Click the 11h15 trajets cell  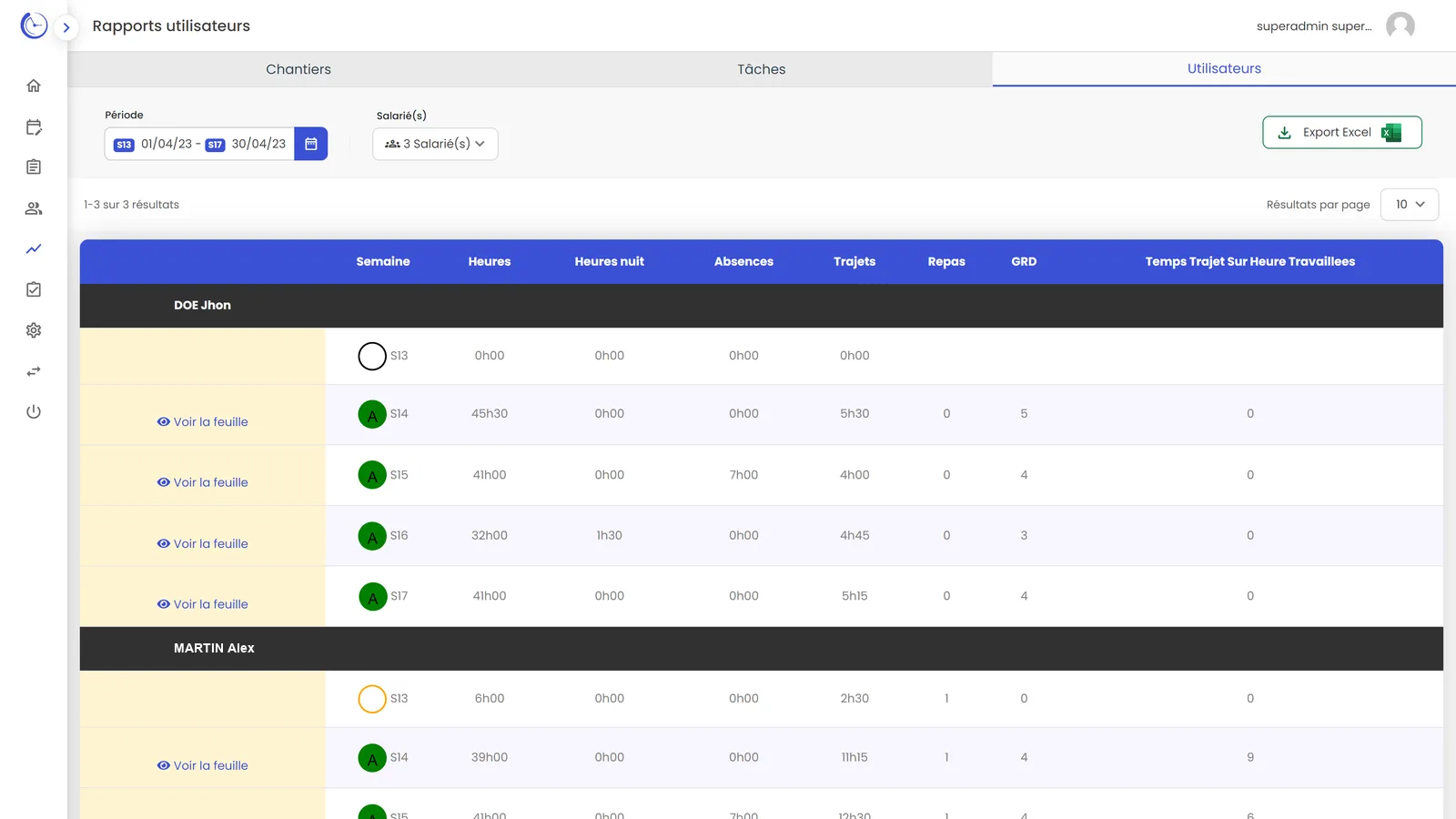(x=854, y=757)
